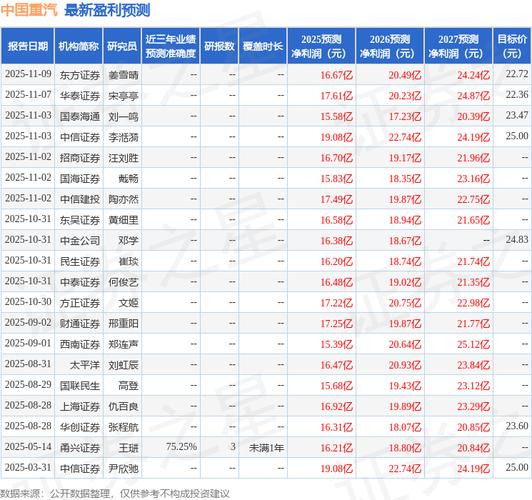The height and width of the screenshot is (500, 532).
Task: Select the 方正证券 institution cell
Action: (x=80, y=303)
